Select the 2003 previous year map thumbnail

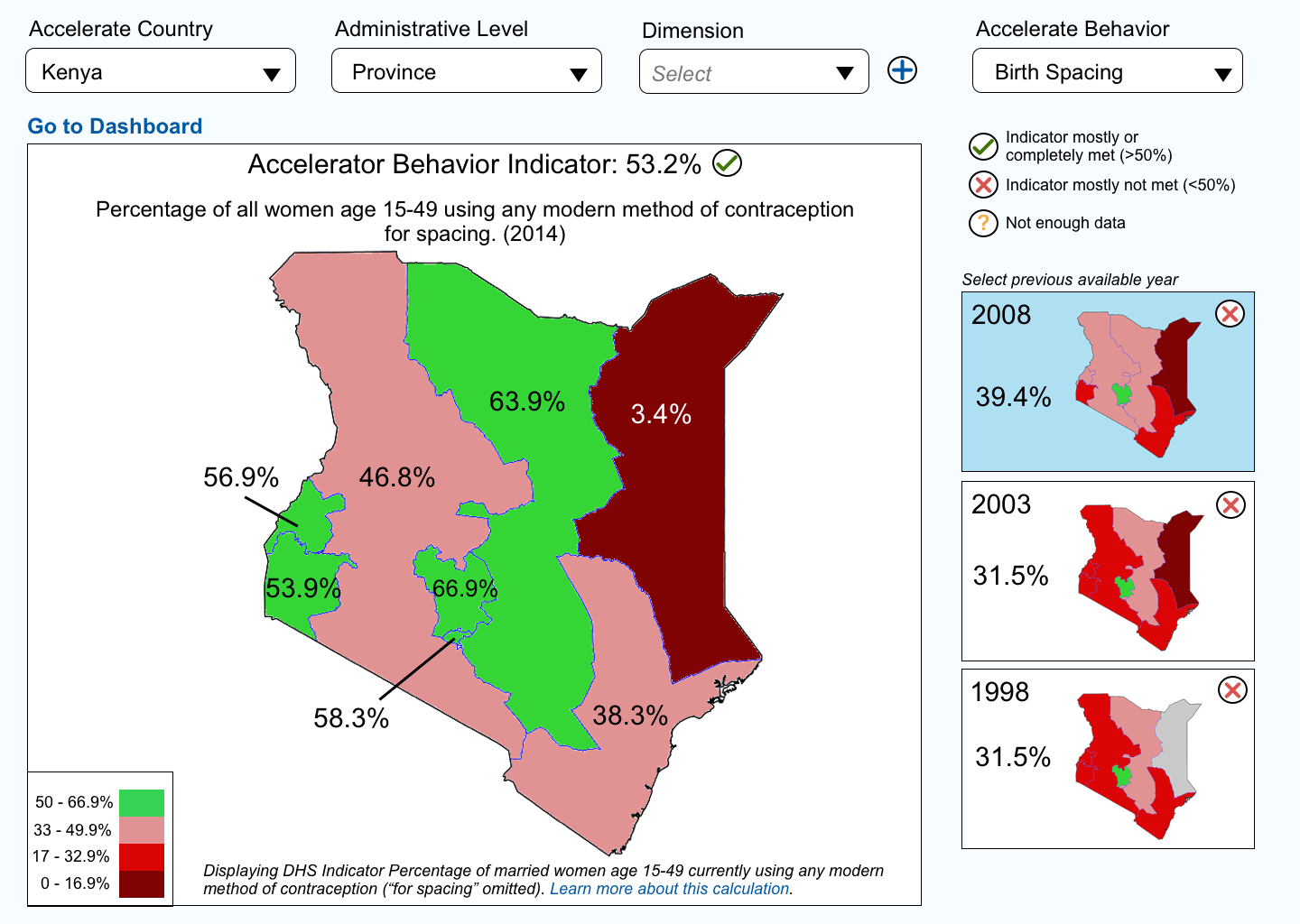point(1108,571)
